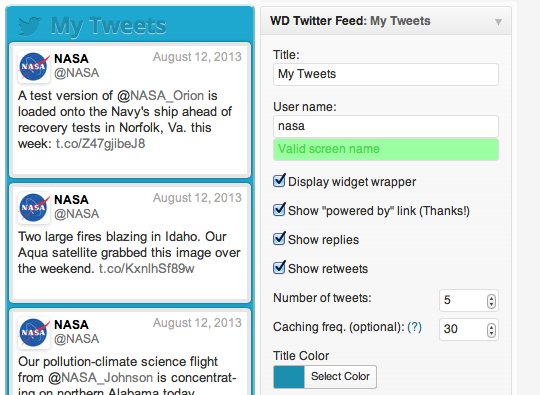
Task: Click NASA logo in third tweet
Action: click(x=34, y=332)
